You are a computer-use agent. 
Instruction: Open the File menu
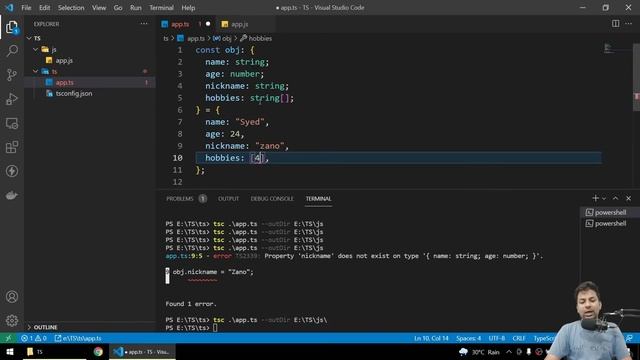click(26, 8)
